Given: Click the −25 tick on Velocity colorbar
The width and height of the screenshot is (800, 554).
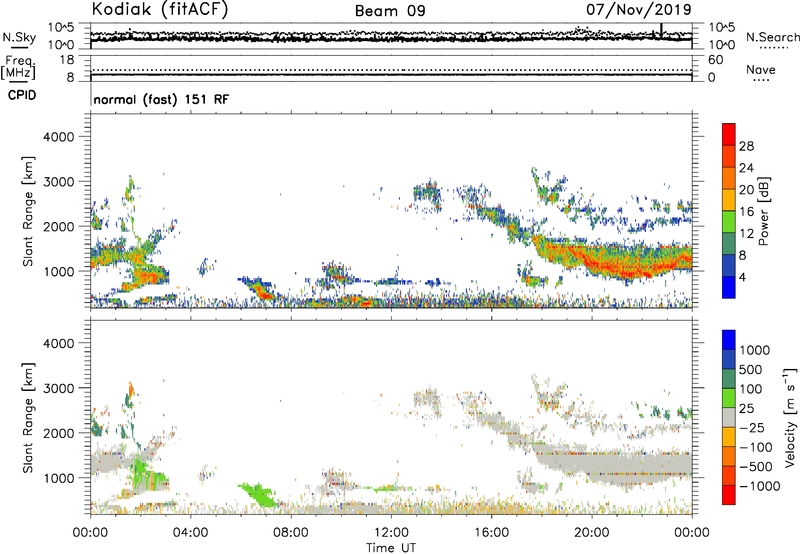Looking at the screenshot, I should point(752,427).
